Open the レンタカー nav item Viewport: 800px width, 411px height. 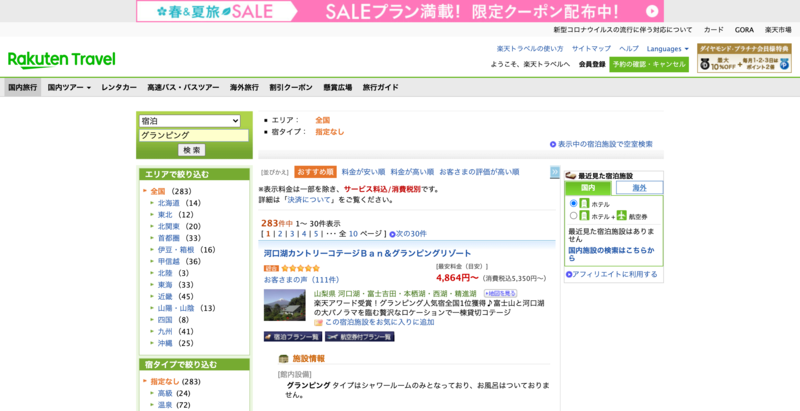tap(119, 87)
